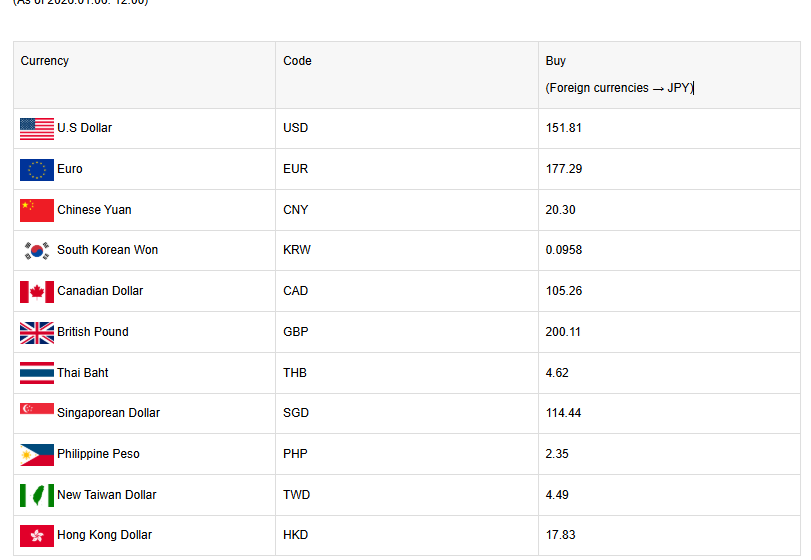Click the Thai Baht flag icon
The image size is (811, 560).
37,373
